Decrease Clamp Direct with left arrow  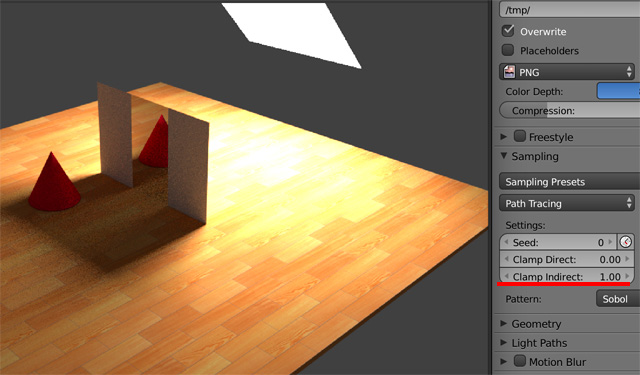tap(506, 259)
